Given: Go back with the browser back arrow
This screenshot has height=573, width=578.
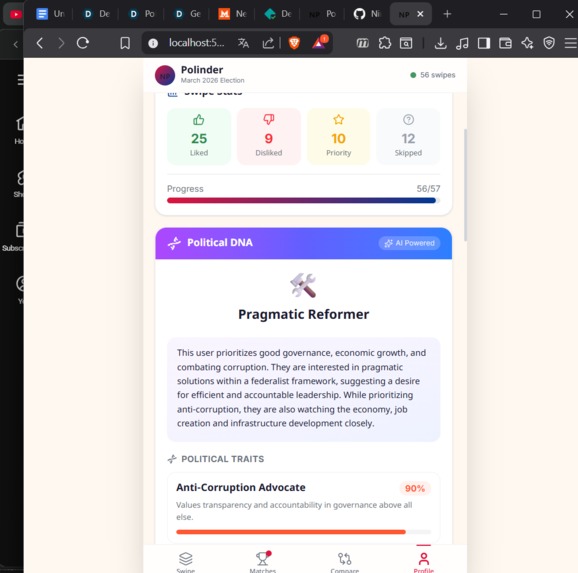Looking at the screenshot, I should (x=40, y=43).
